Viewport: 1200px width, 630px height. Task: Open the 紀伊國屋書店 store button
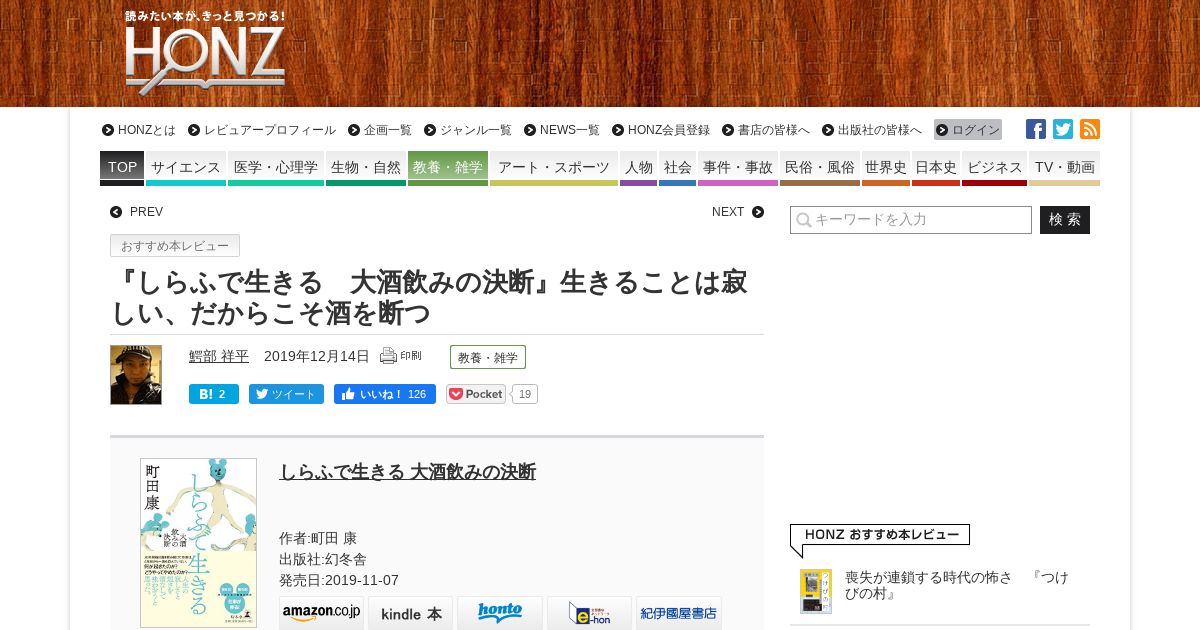[x=679, y=613]
